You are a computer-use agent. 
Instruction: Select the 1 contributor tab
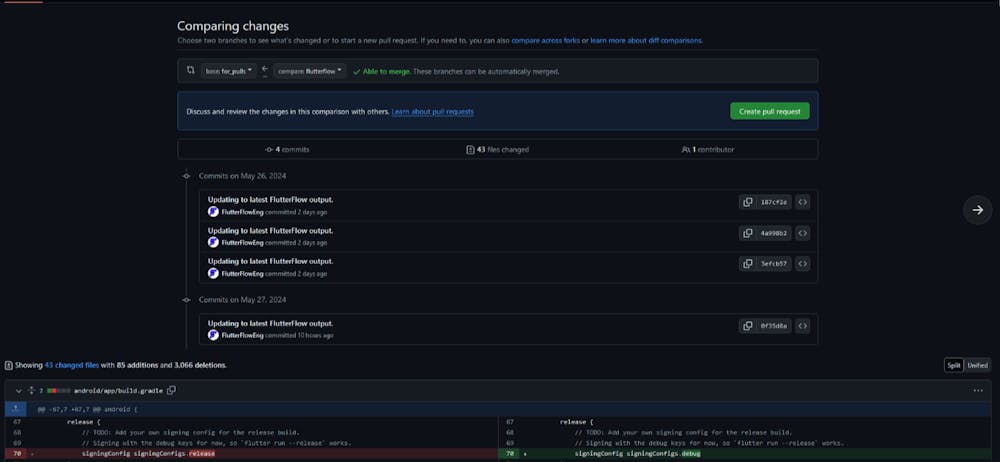[x=708, y=149]
